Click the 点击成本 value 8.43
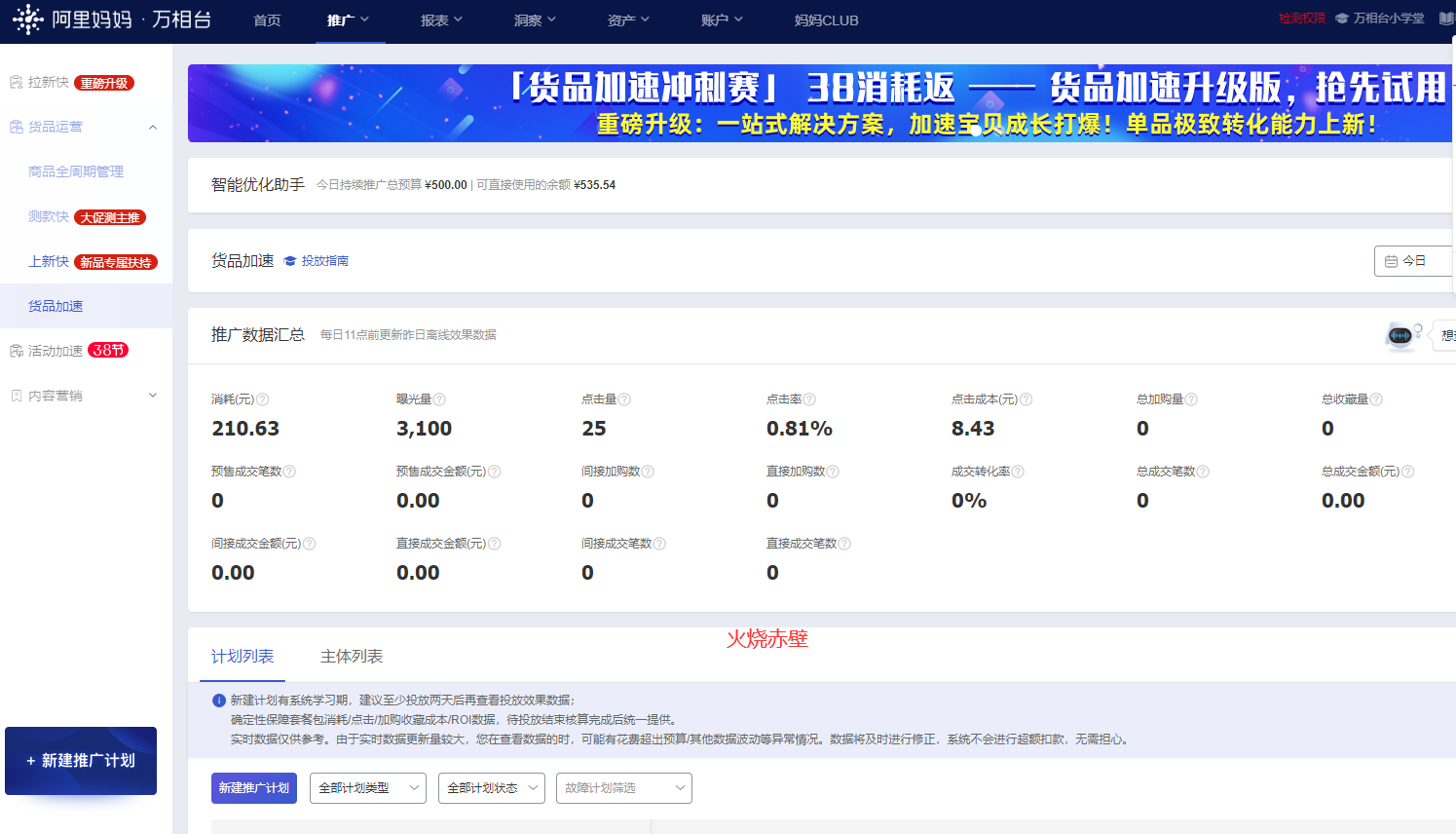This screenshot has width=1456, height=834. (x=973, y=429)
